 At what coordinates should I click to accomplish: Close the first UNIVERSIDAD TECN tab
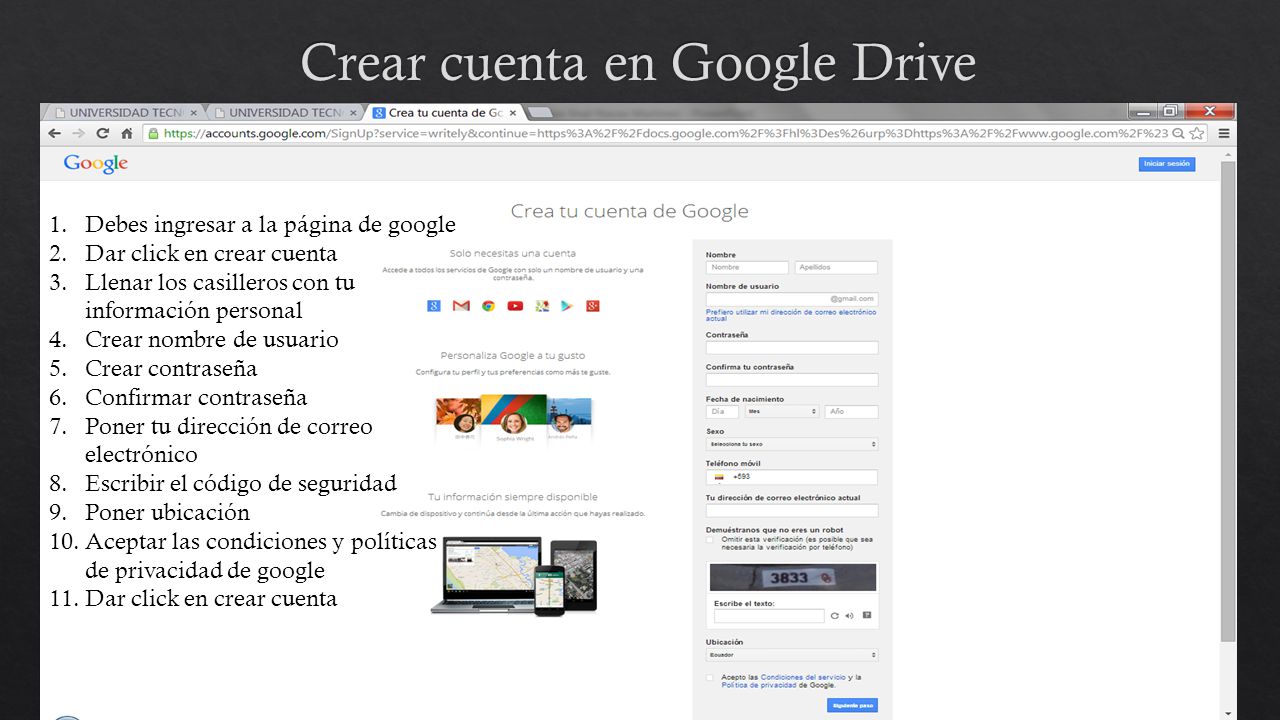click(193, 112)
